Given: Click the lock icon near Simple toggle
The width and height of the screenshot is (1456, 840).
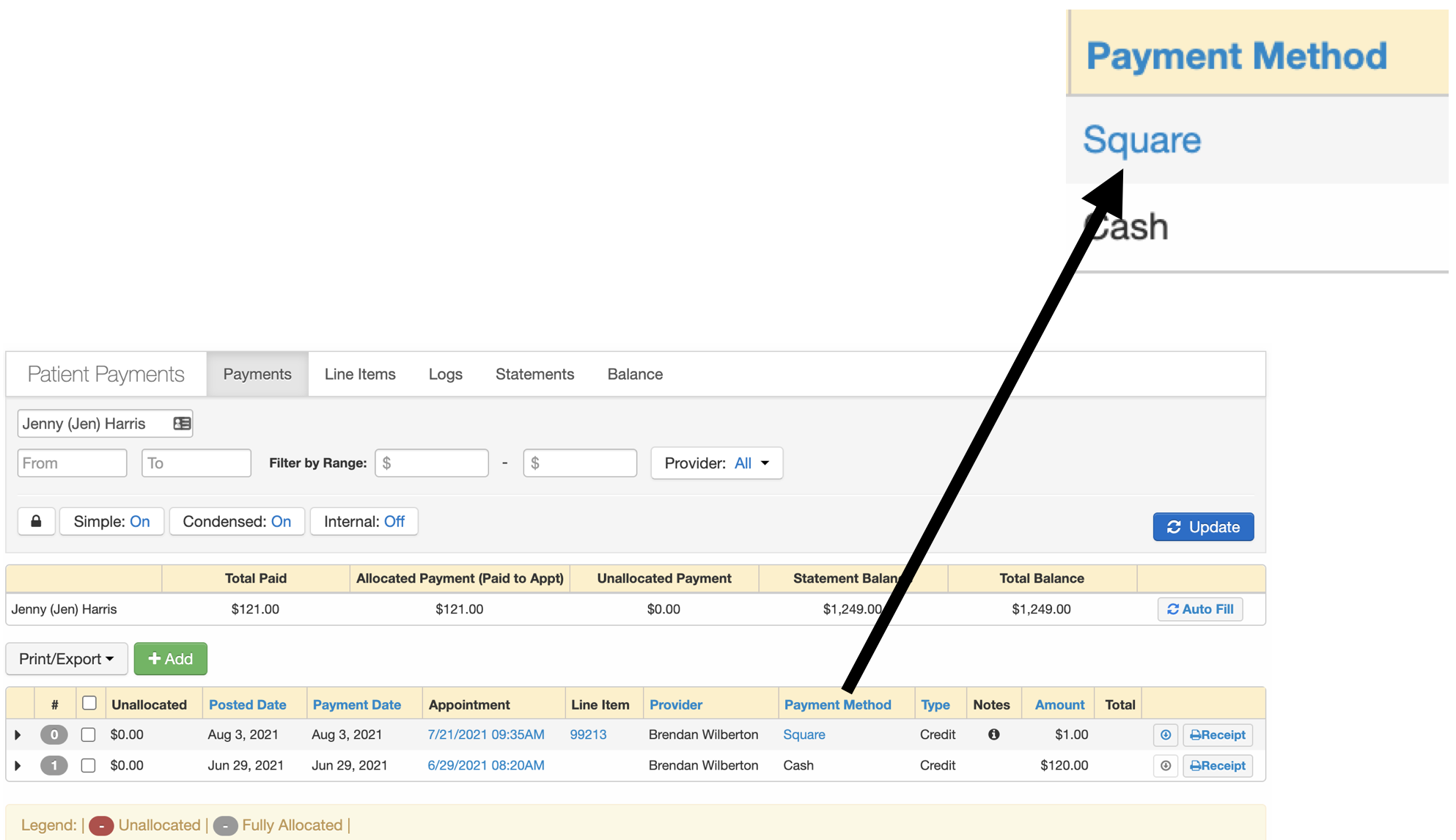Looking at the screenshot, I should [x=35, y=519].
